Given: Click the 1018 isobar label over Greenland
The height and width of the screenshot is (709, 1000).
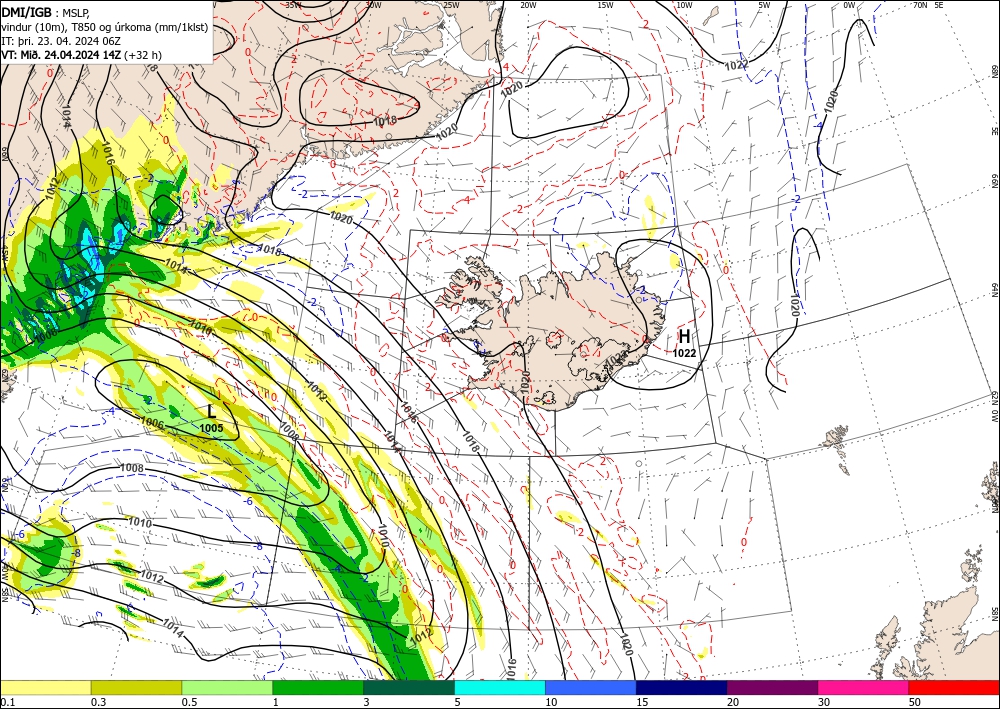Looking at the screenshot, I should pos(385,121).
